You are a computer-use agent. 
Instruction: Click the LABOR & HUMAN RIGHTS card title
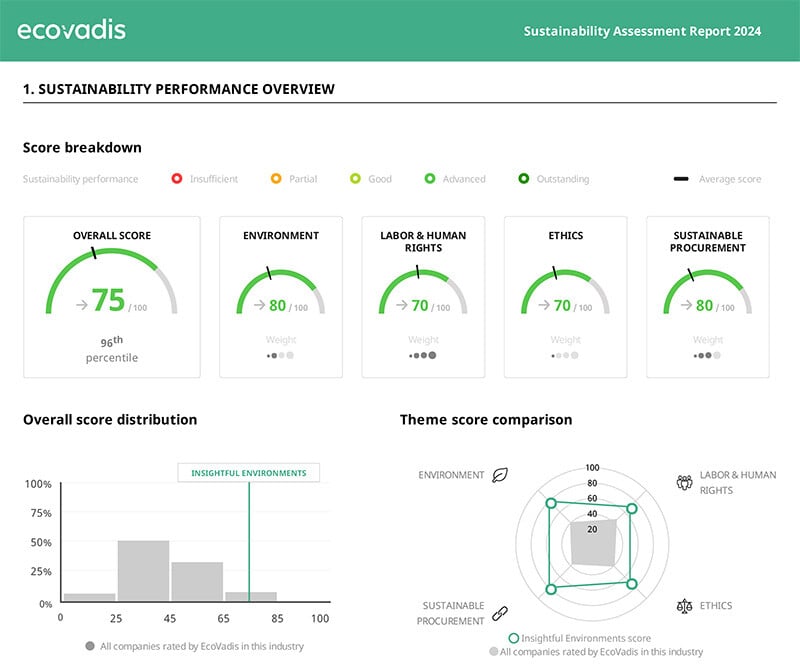[423, 241]
